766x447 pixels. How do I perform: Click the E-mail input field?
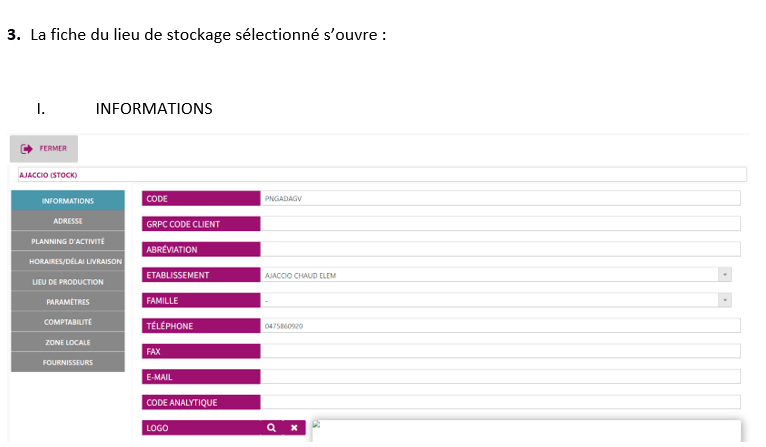(500, 377)
